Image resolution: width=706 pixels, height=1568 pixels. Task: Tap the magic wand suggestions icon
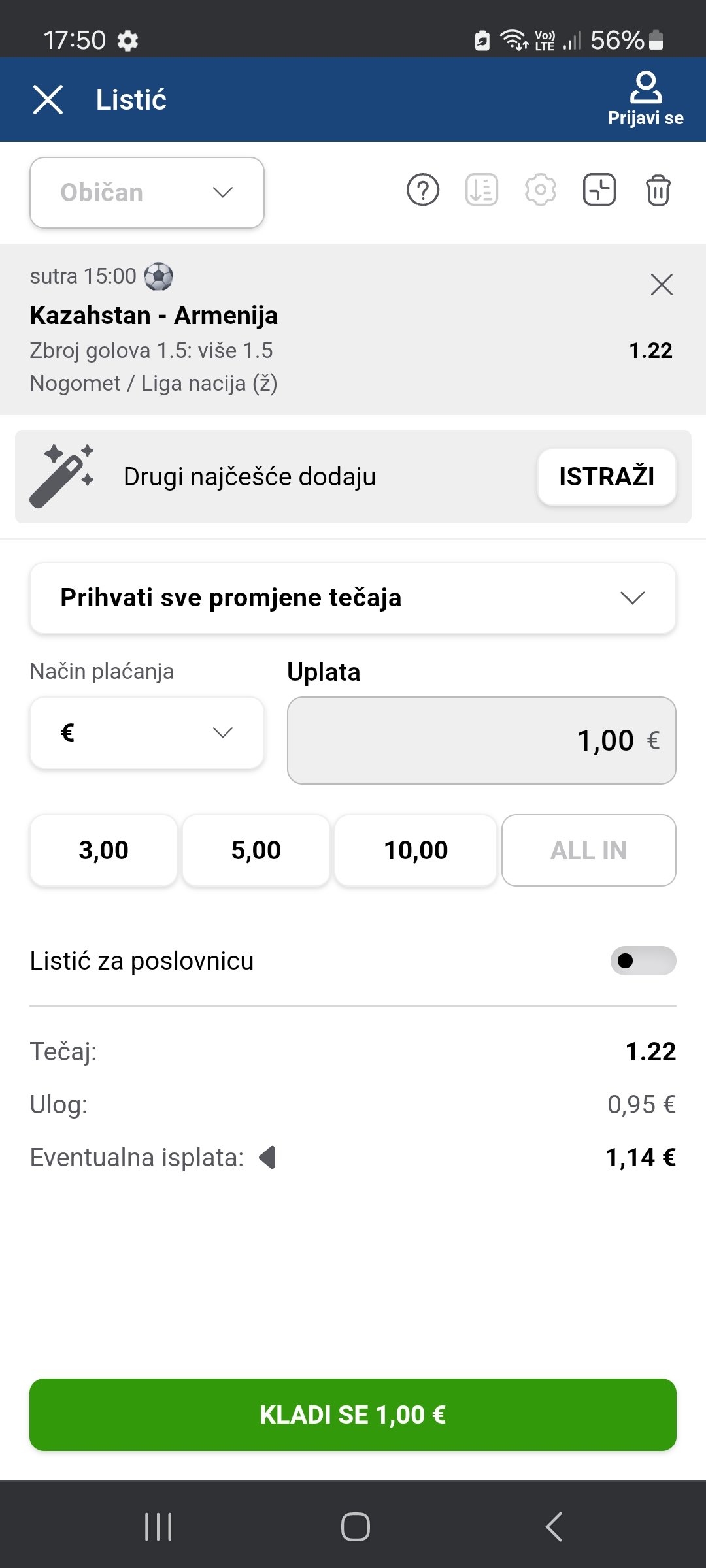[x=62, y=476]
